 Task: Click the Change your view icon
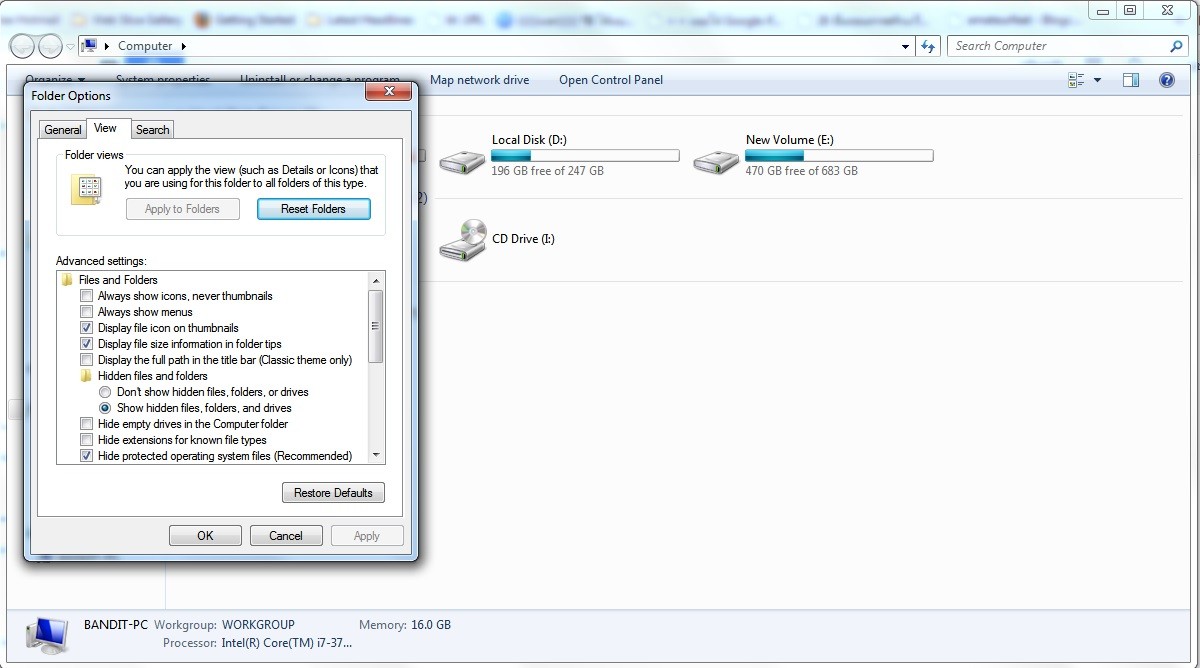(x=1077, y=80)
